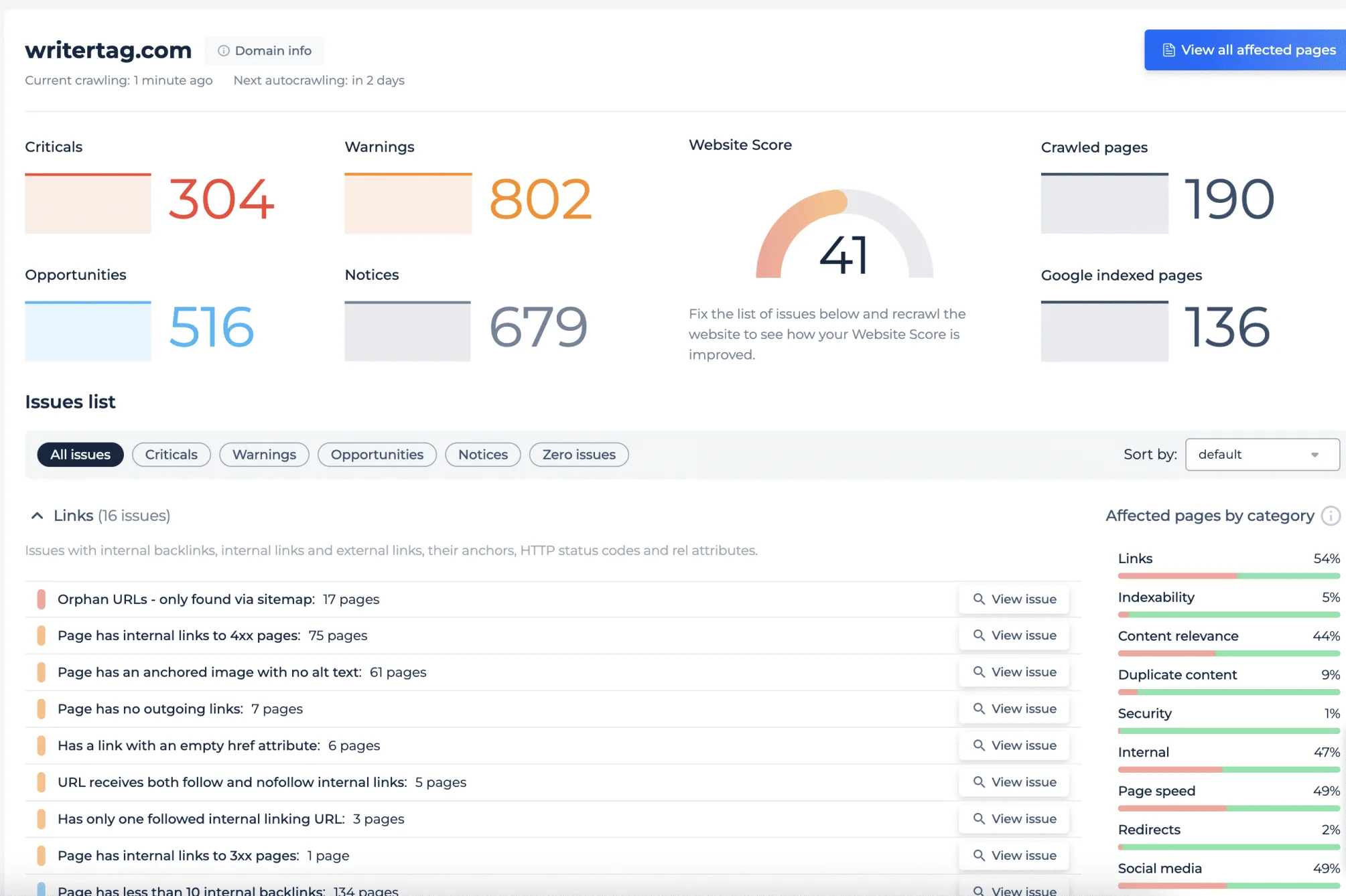Open Domain info

[x=264, y=51]
